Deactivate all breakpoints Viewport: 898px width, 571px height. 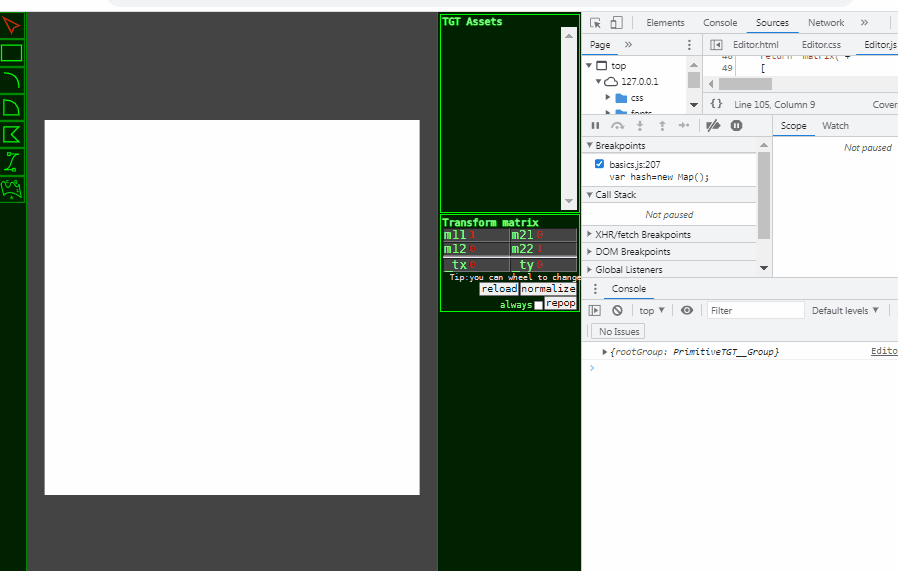tap(713, 125)
